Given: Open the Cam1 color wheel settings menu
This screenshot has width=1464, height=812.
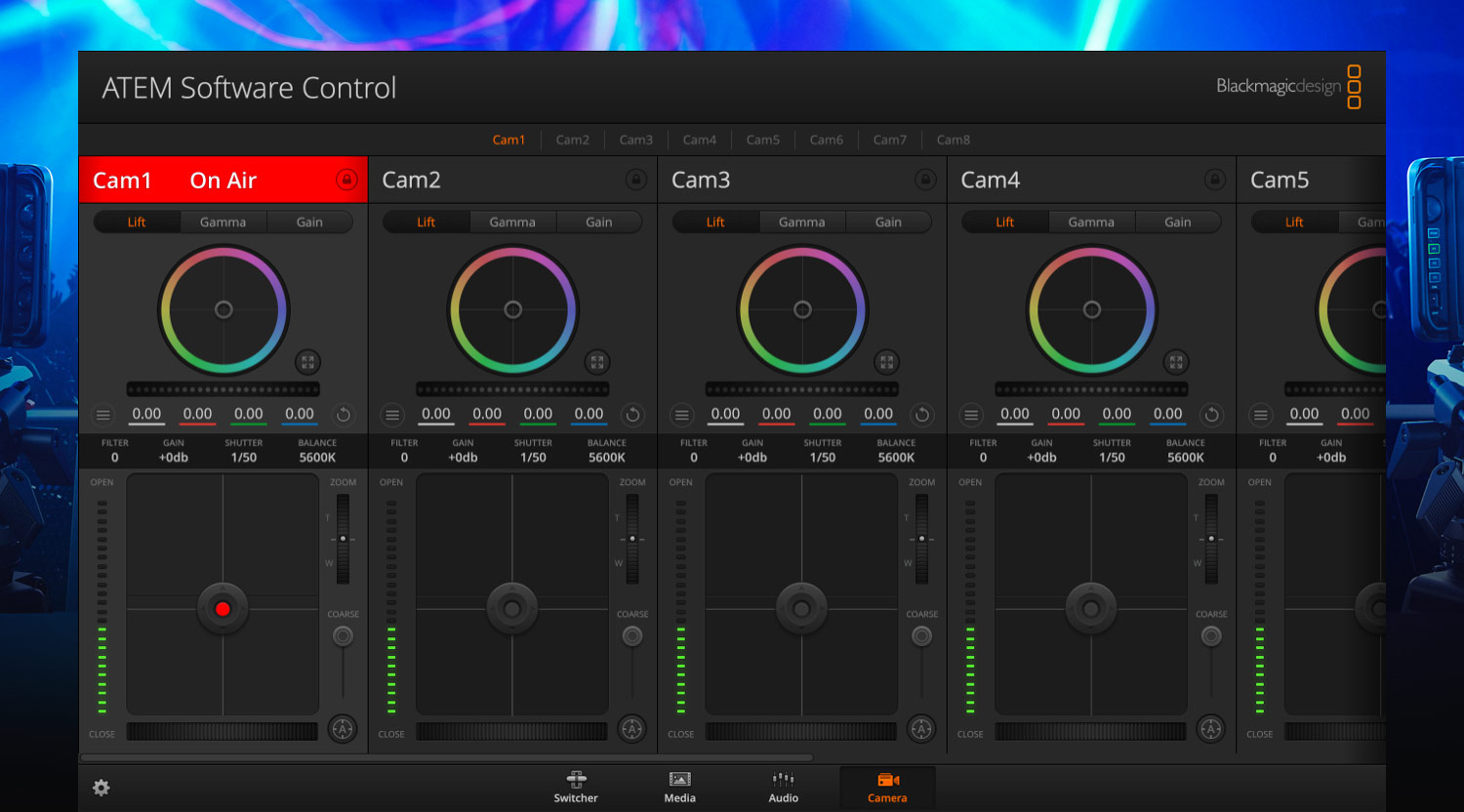Looking at the screenshot, I should coord(103,415).
